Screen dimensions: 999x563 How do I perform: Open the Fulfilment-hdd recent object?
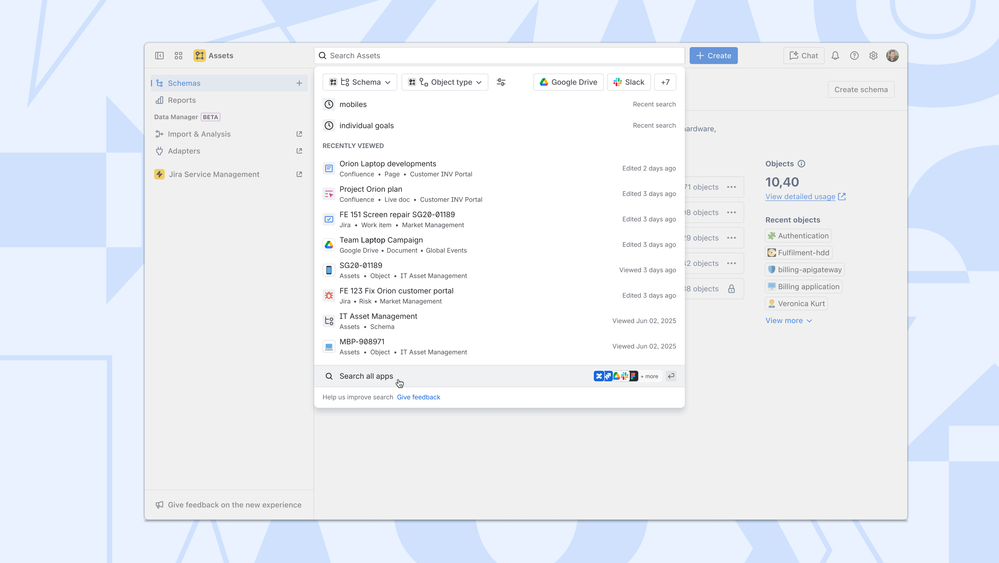pyautogui.click(x=798, y=253)
